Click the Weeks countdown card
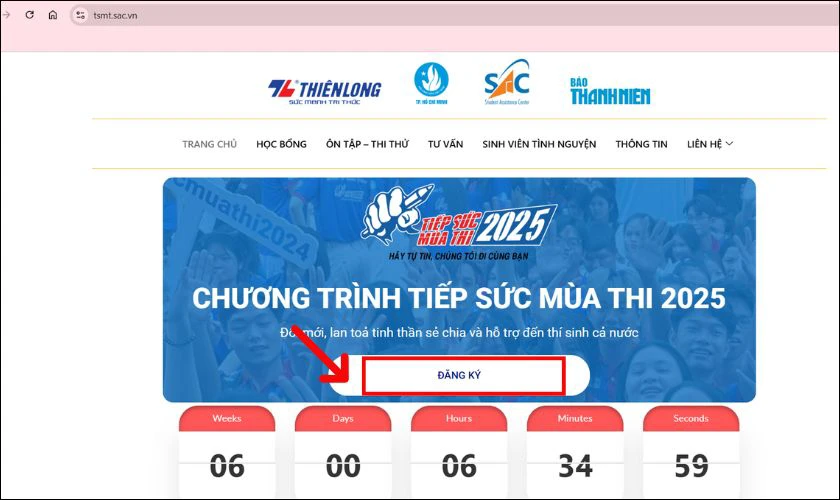 point(227,451)
